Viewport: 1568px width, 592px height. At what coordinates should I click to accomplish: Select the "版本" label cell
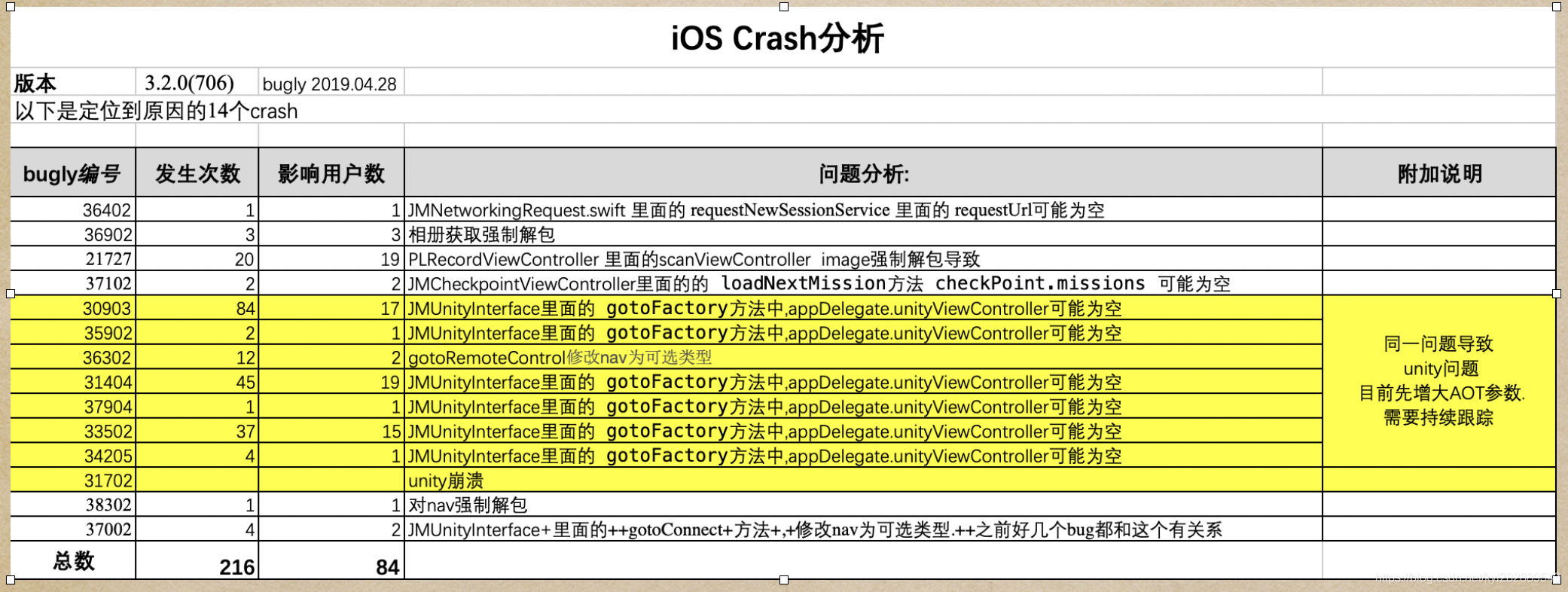73,82
